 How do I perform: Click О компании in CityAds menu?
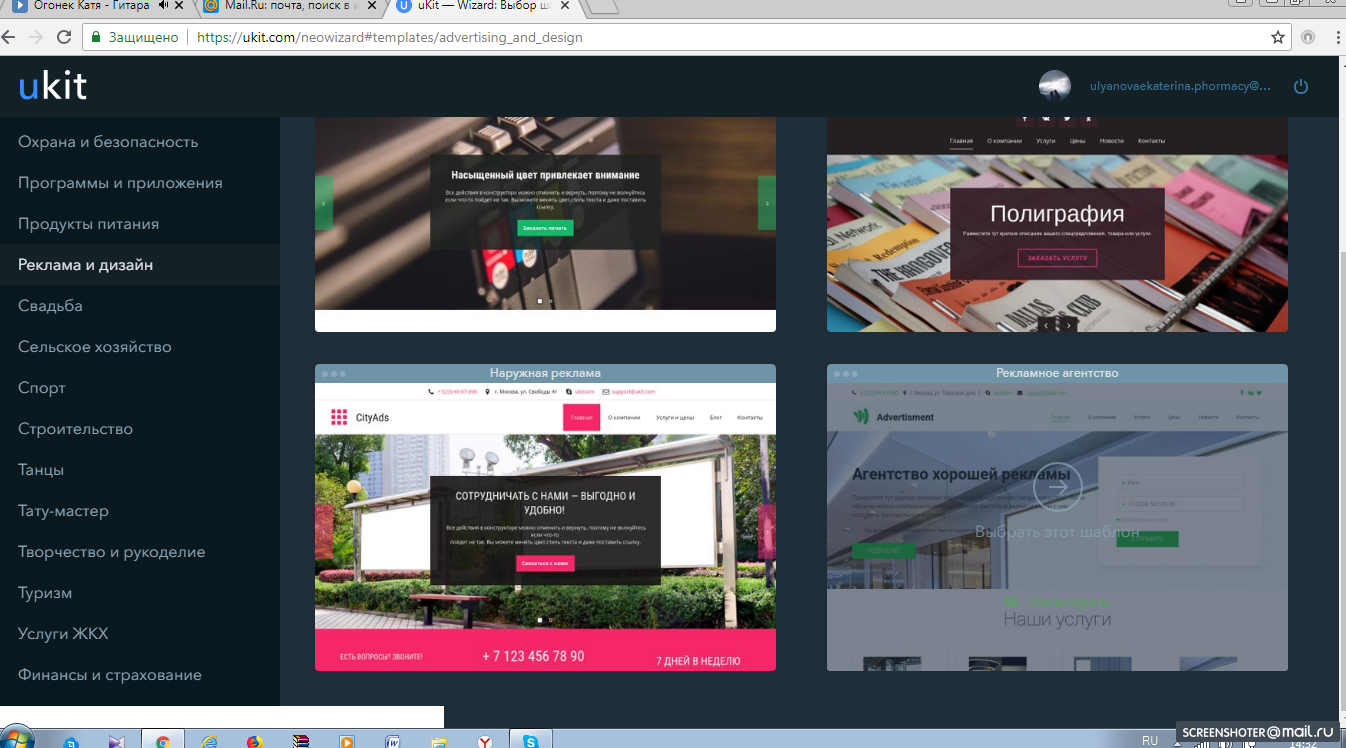[624, 417]
